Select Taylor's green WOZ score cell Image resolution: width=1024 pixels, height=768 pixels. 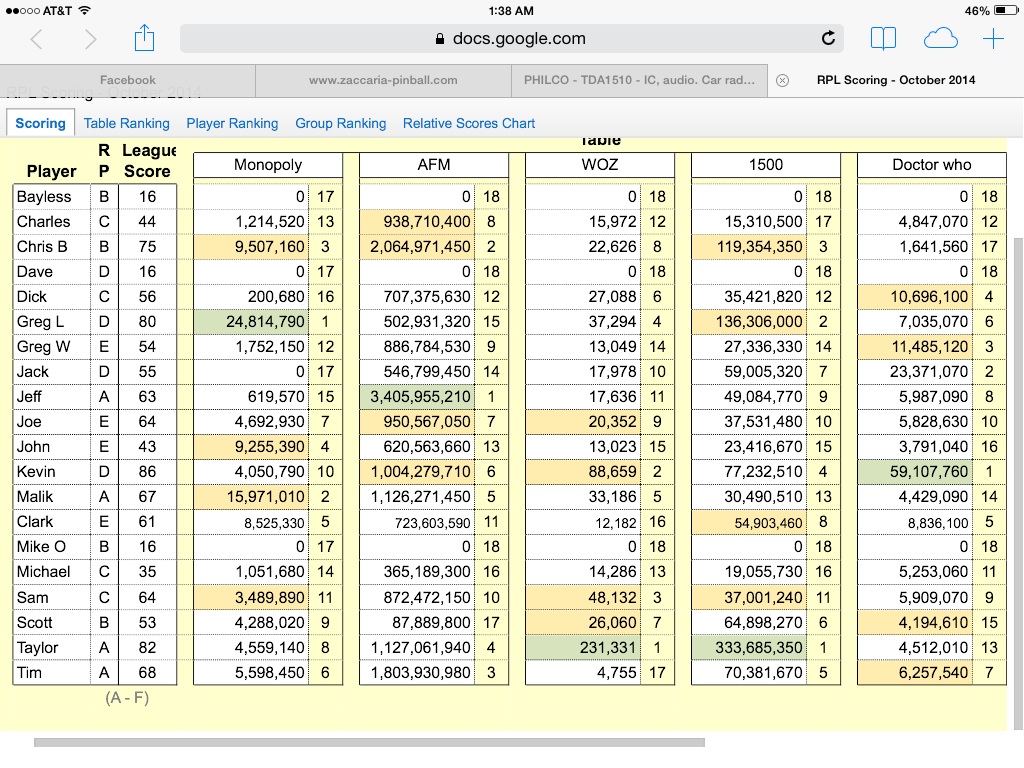click(x=583, y=647)
